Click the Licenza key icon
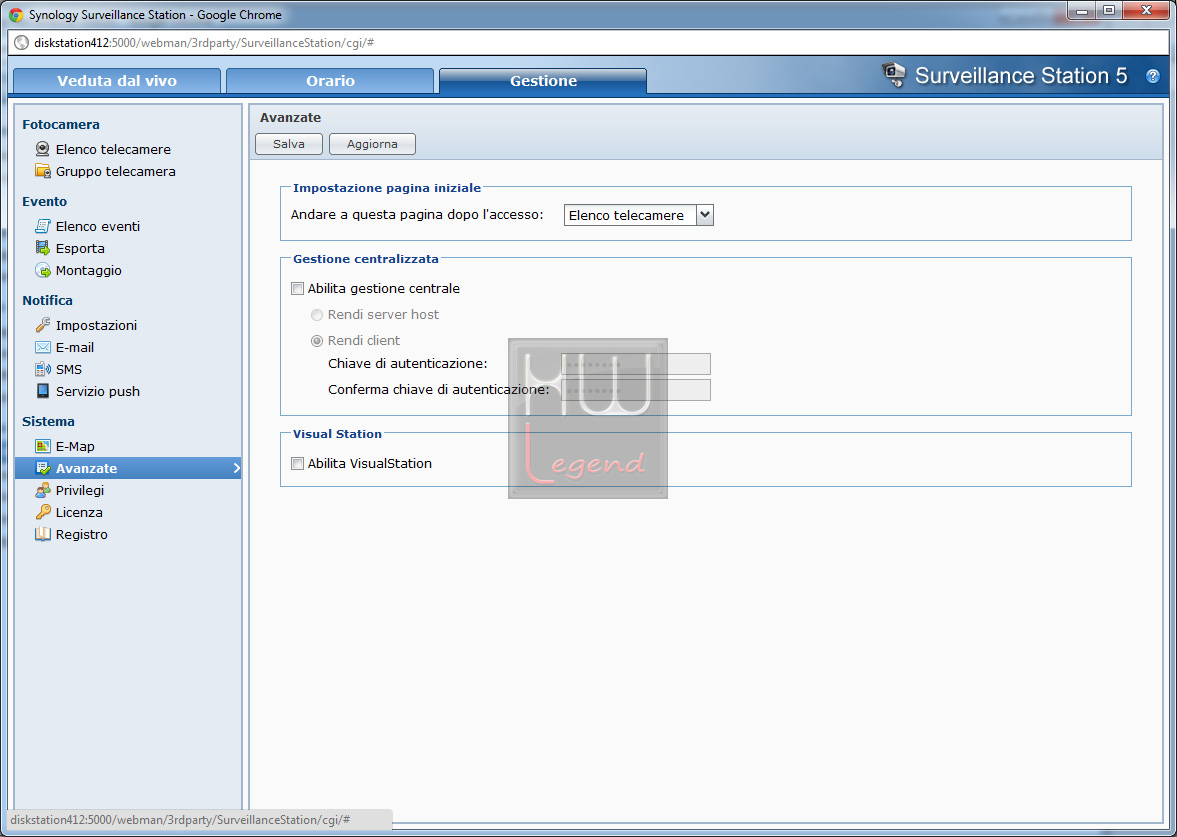The width and height of the screenshot is (1177, 837). point(43,512)
